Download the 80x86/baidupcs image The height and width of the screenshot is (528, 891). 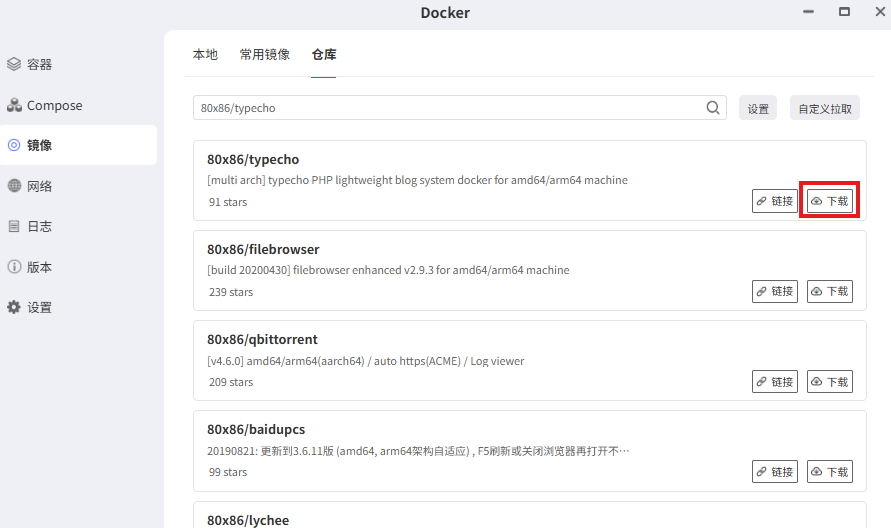(829, 471)
